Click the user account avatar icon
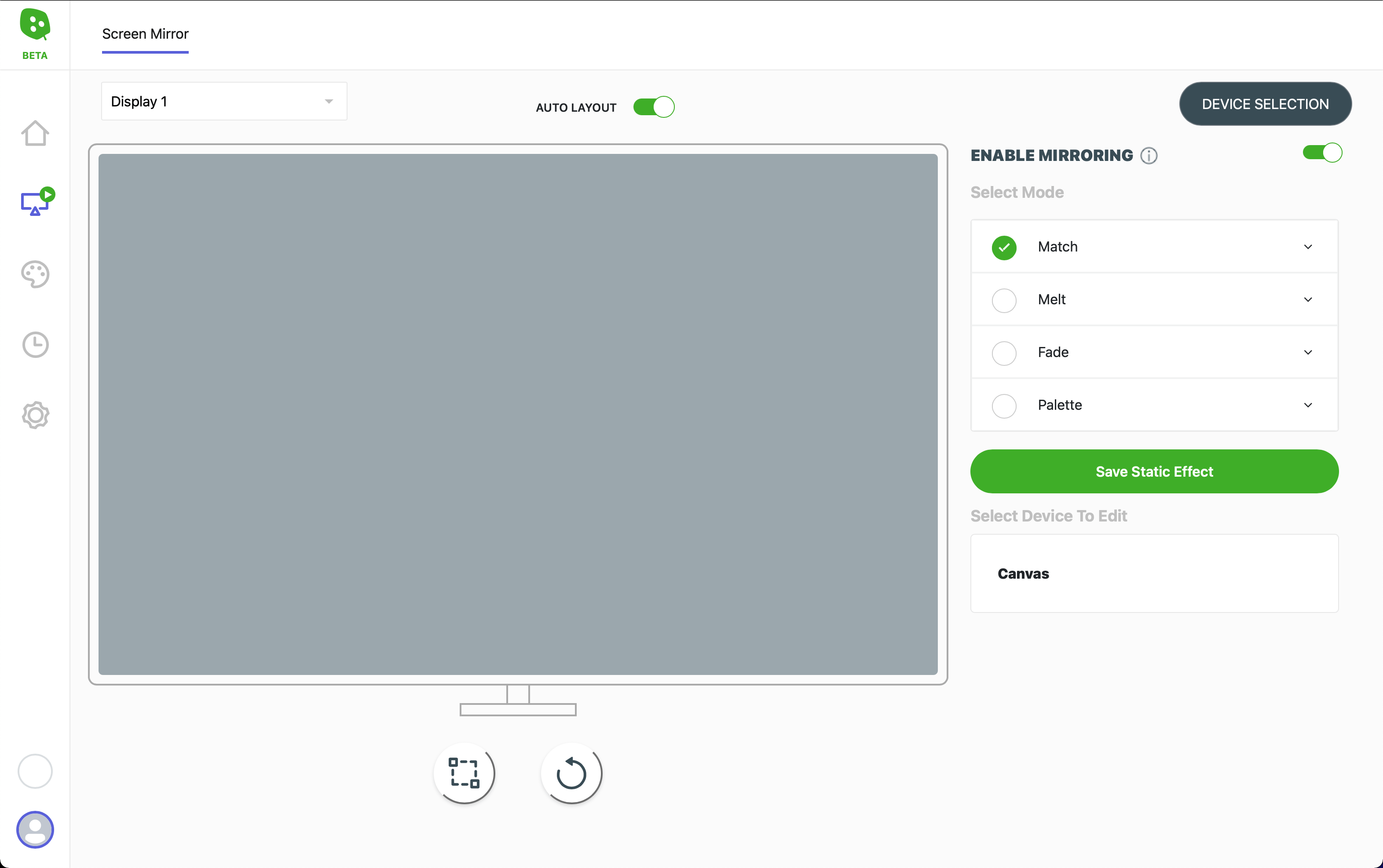 click(x=35, y=829)
